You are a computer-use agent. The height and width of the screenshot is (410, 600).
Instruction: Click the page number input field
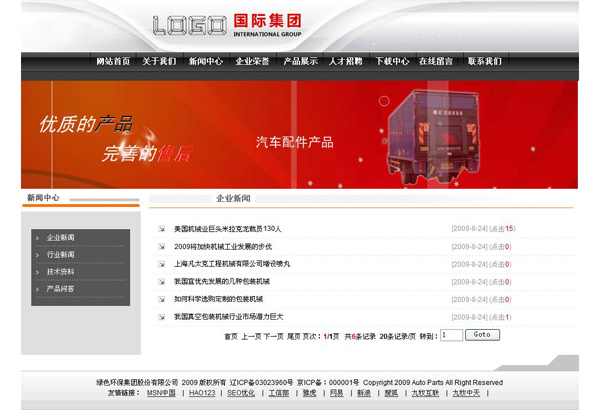point(451,336)
